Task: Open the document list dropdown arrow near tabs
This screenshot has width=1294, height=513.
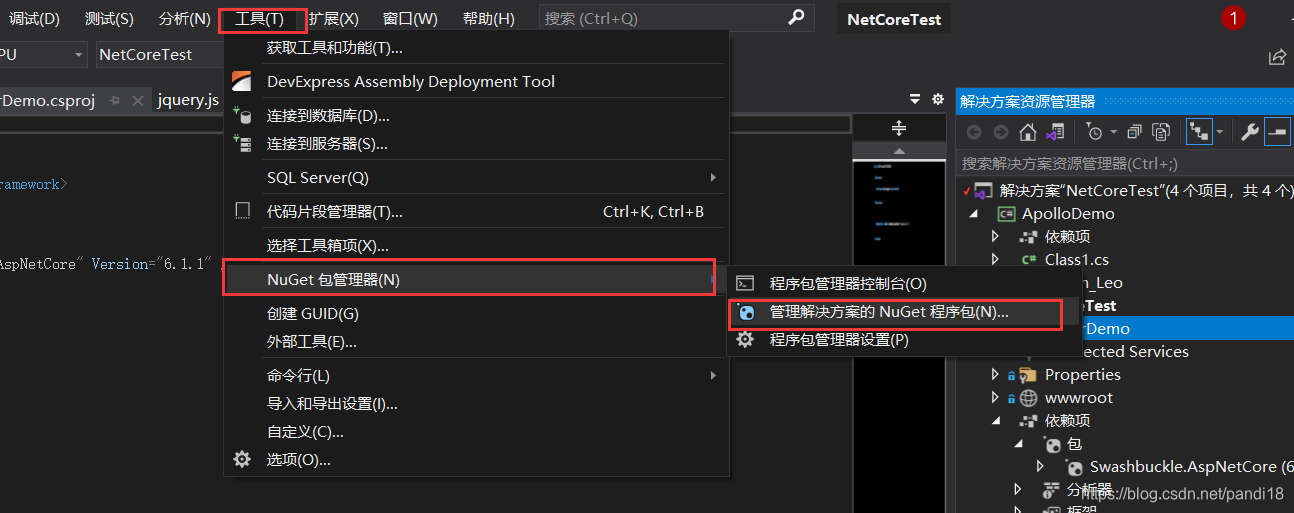Action: coord(915,99)
